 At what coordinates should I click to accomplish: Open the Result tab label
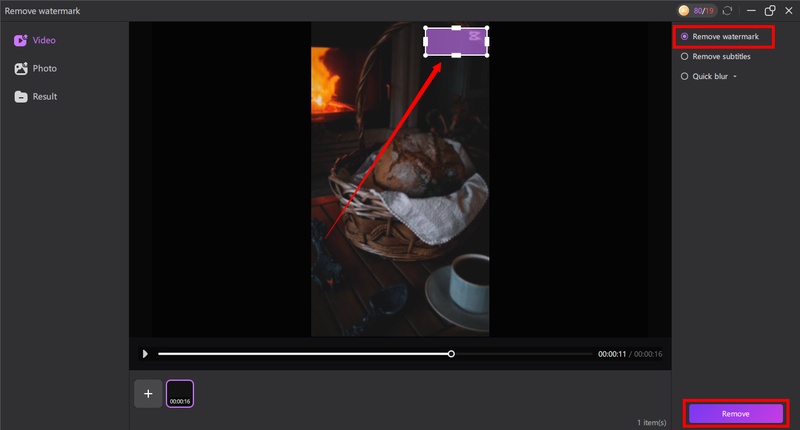point(45,97)
